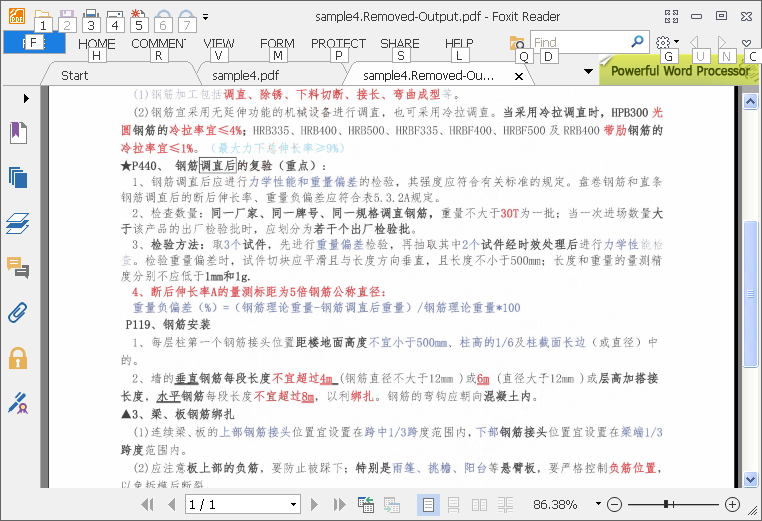Enable continuous page view mode
762x521 pixels.
click(453, 505)
